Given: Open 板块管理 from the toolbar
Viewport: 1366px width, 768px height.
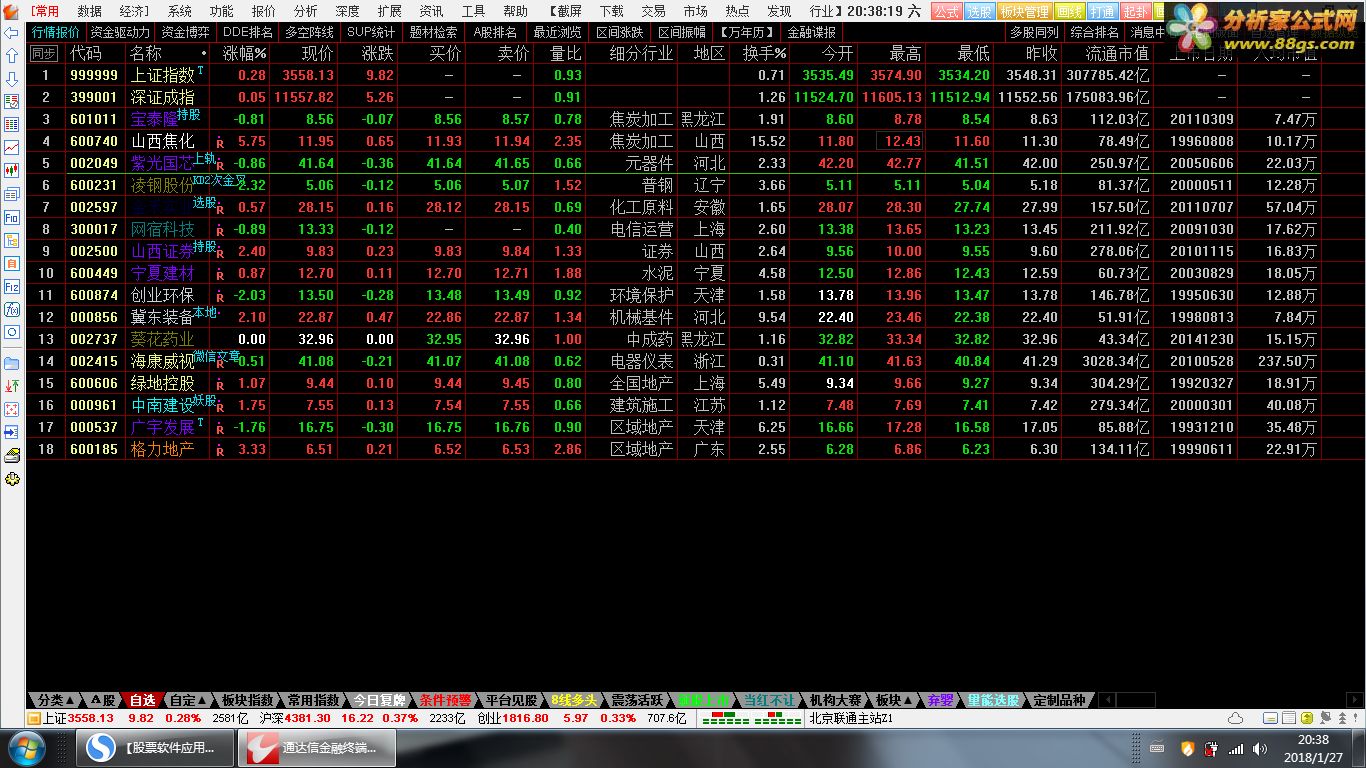Looking at the screenshot, I should [x=1025, y=11].
